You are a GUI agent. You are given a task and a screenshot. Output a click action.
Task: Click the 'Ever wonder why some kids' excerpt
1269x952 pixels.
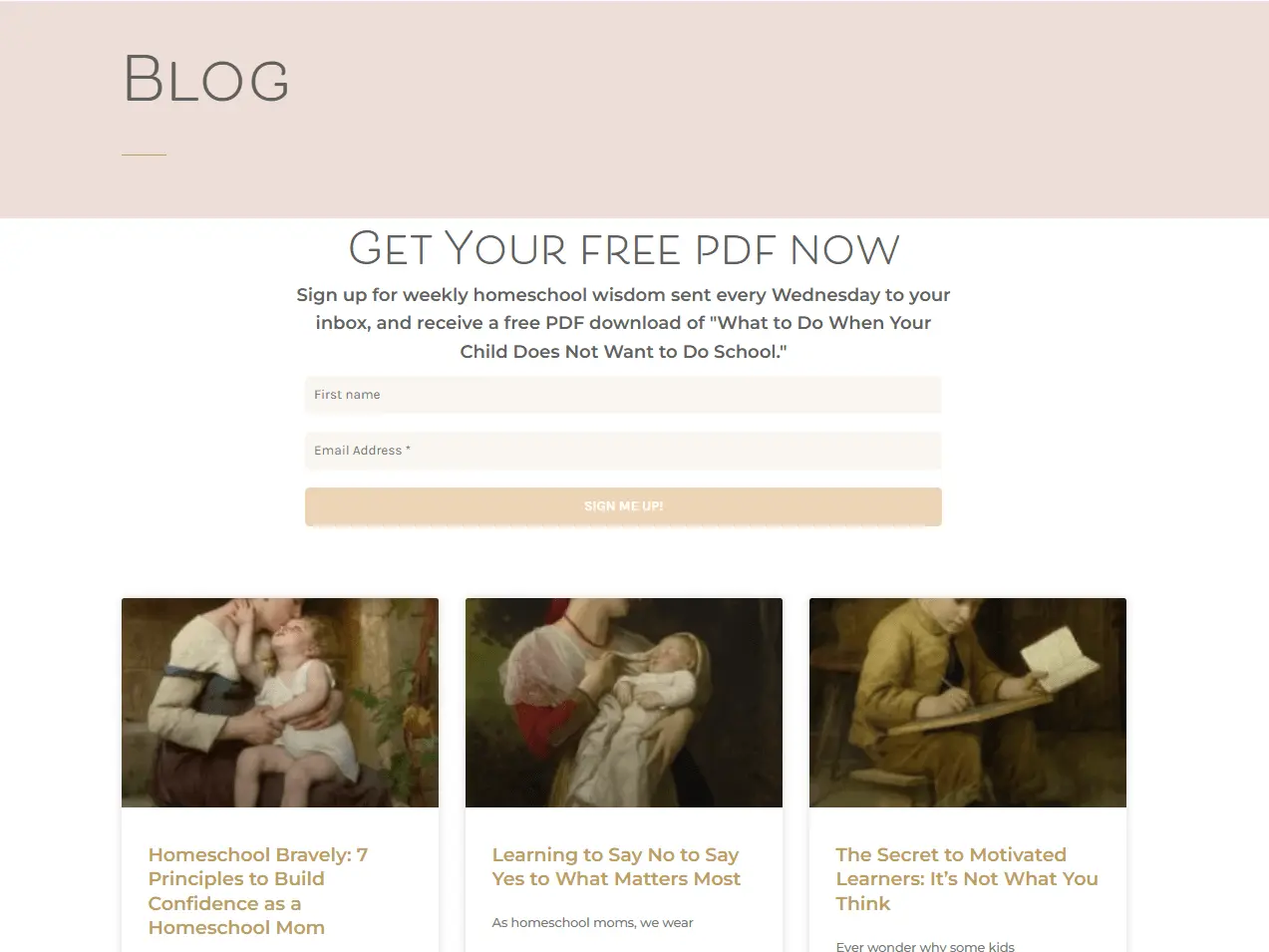click(x=925, y=946)
